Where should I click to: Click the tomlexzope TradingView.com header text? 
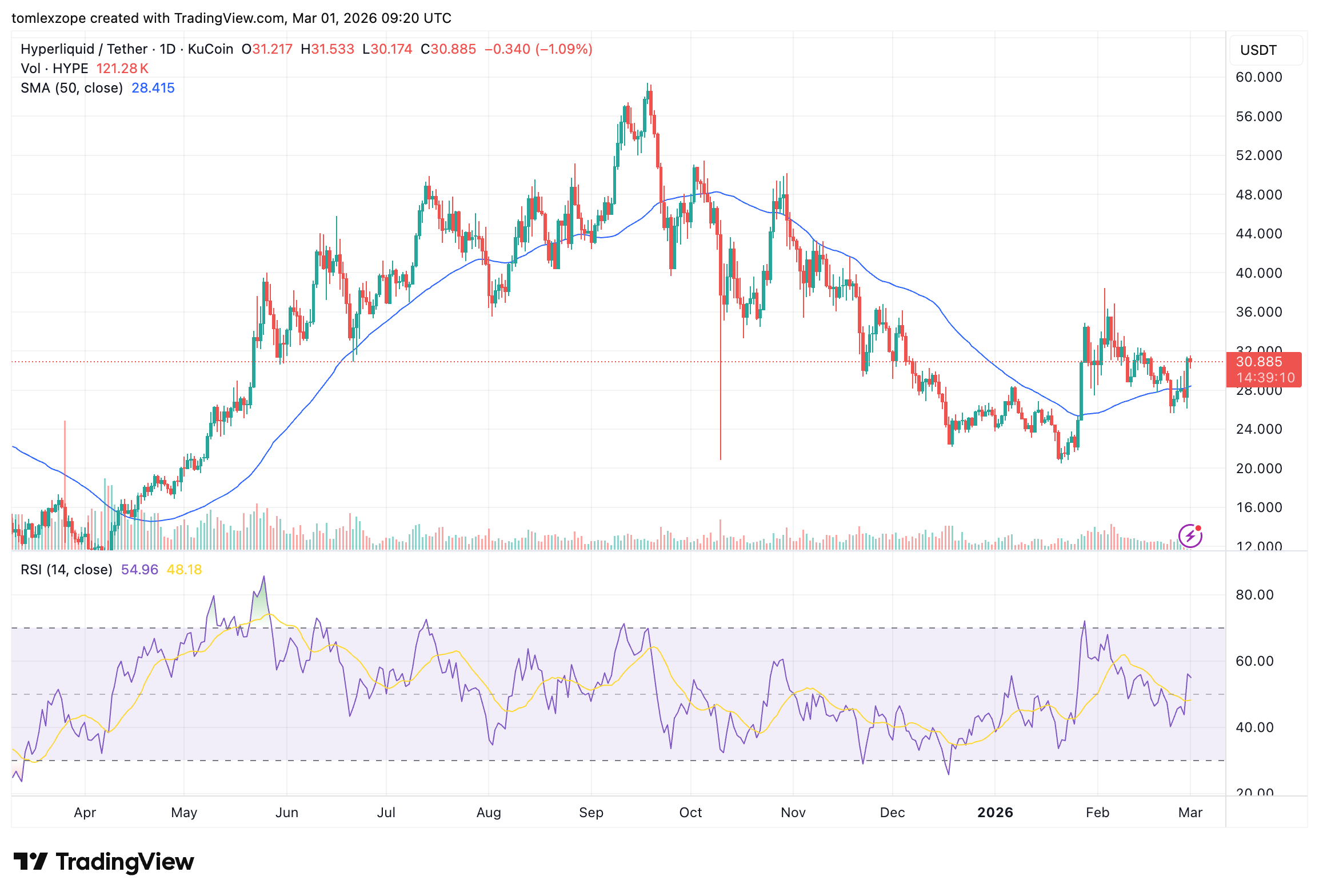pos(231,18)
